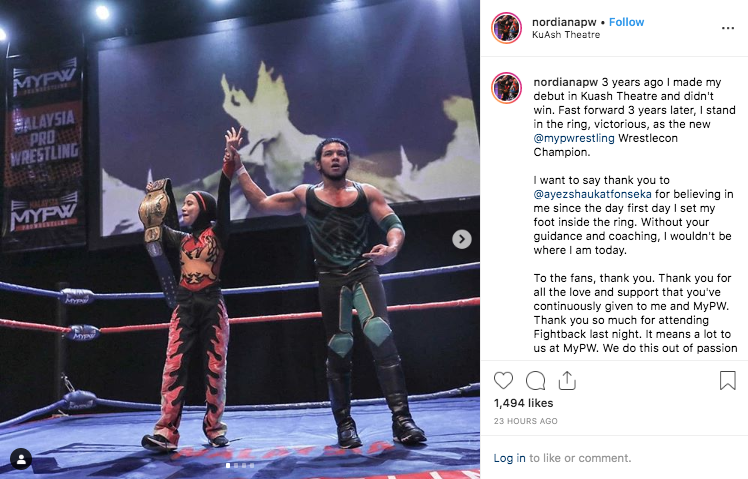Open KuAsh Theatre location link

[x=566, y=35]
